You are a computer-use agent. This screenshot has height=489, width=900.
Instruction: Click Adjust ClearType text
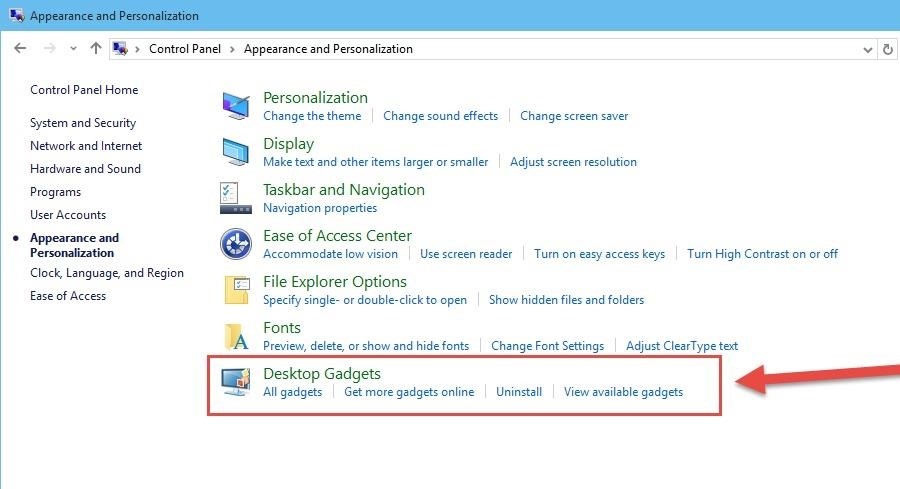682,346
